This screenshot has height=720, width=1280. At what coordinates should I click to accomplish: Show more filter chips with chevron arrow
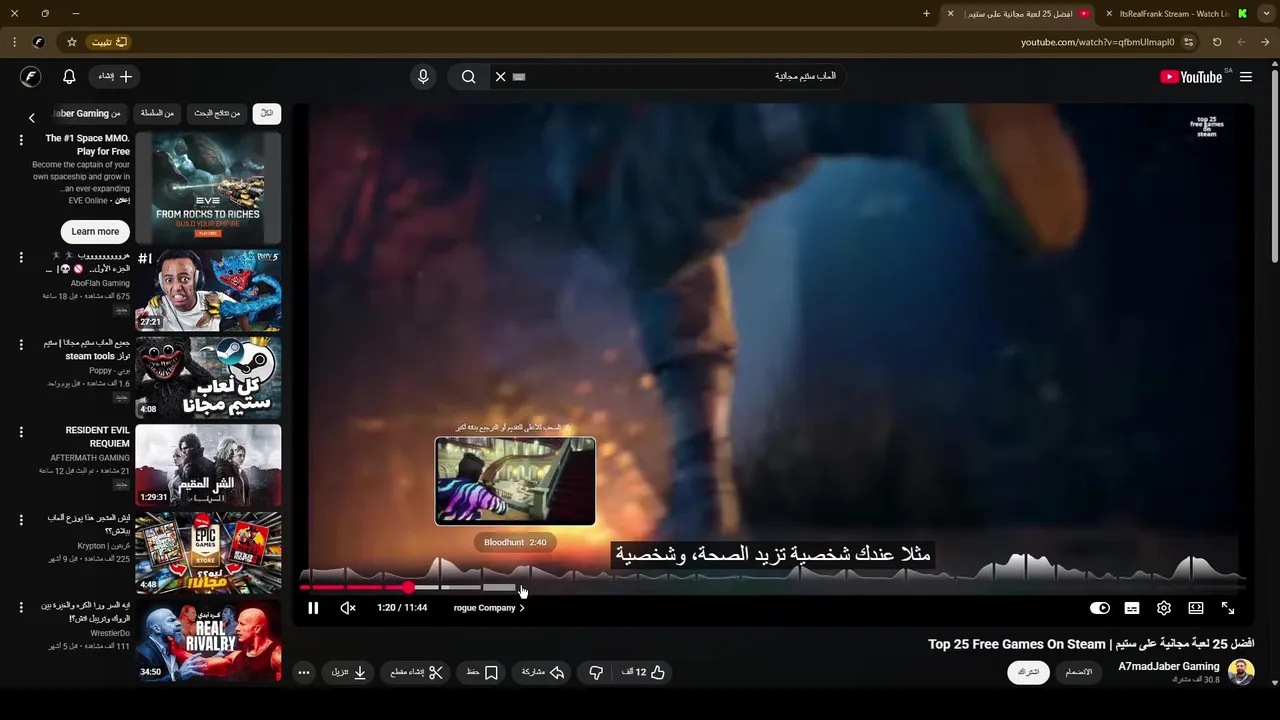point(32,117)
